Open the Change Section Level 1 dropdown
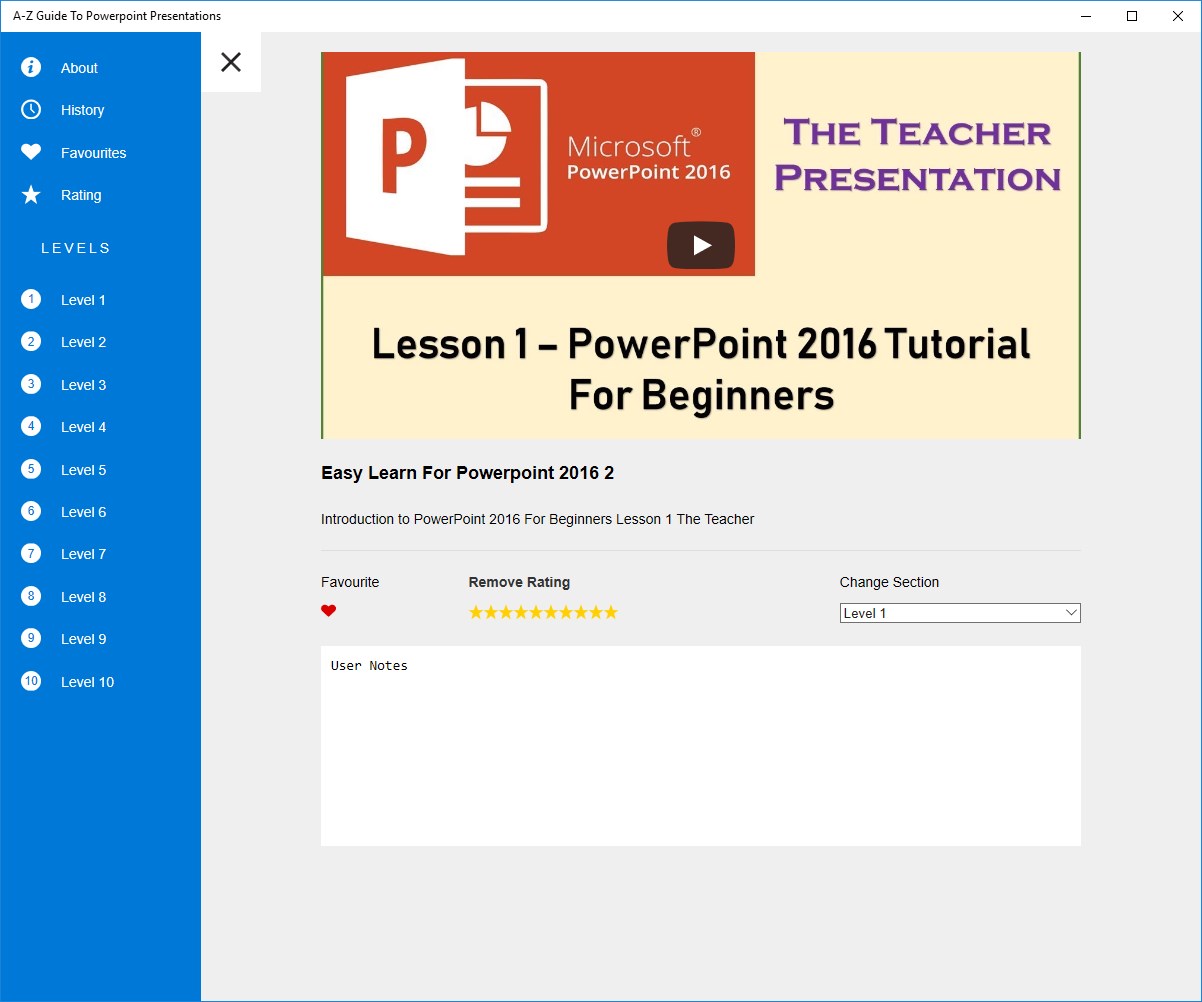Viewport: 1202px width, 1002px height. [960, 613]
